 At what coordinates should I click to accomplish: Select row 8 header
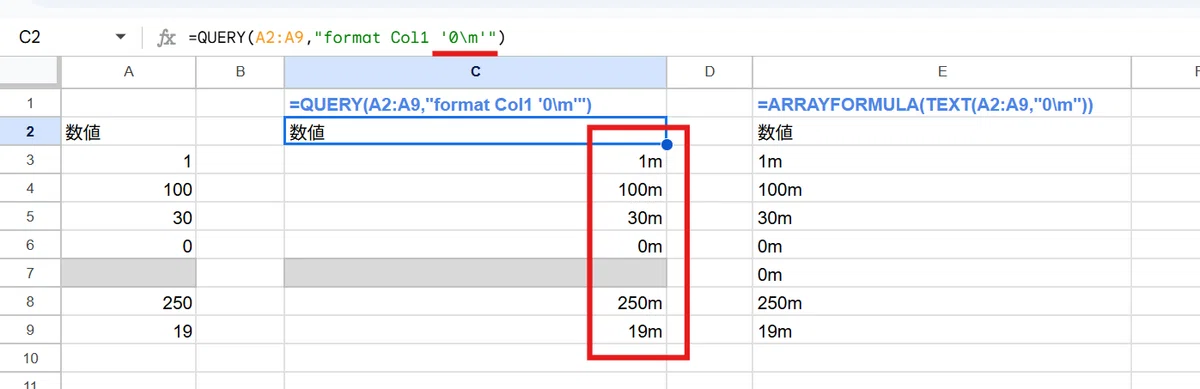click(x=30, y=302)
